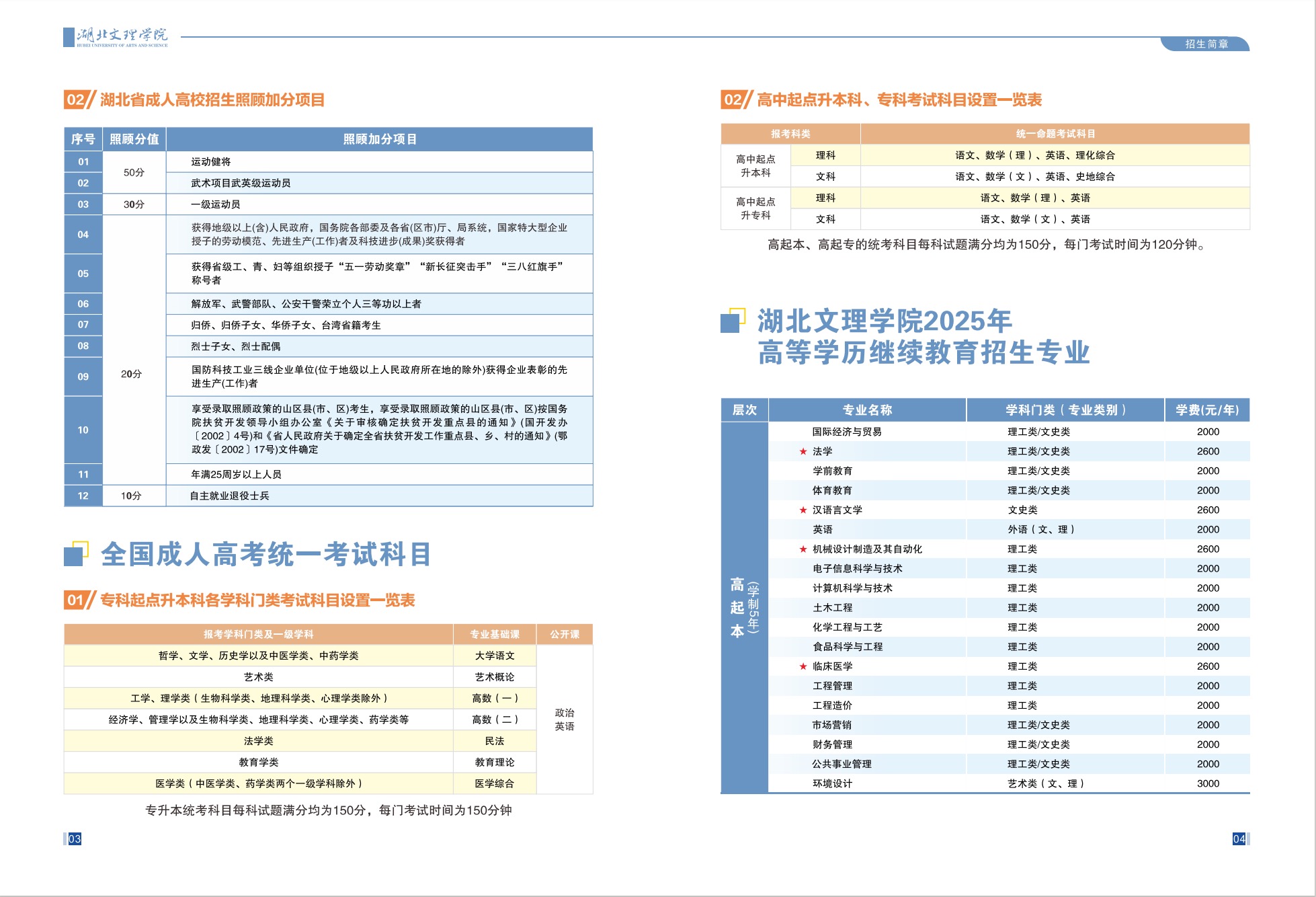Click the blue square icon beside 湖北文理学院2025年

(733, 321)
